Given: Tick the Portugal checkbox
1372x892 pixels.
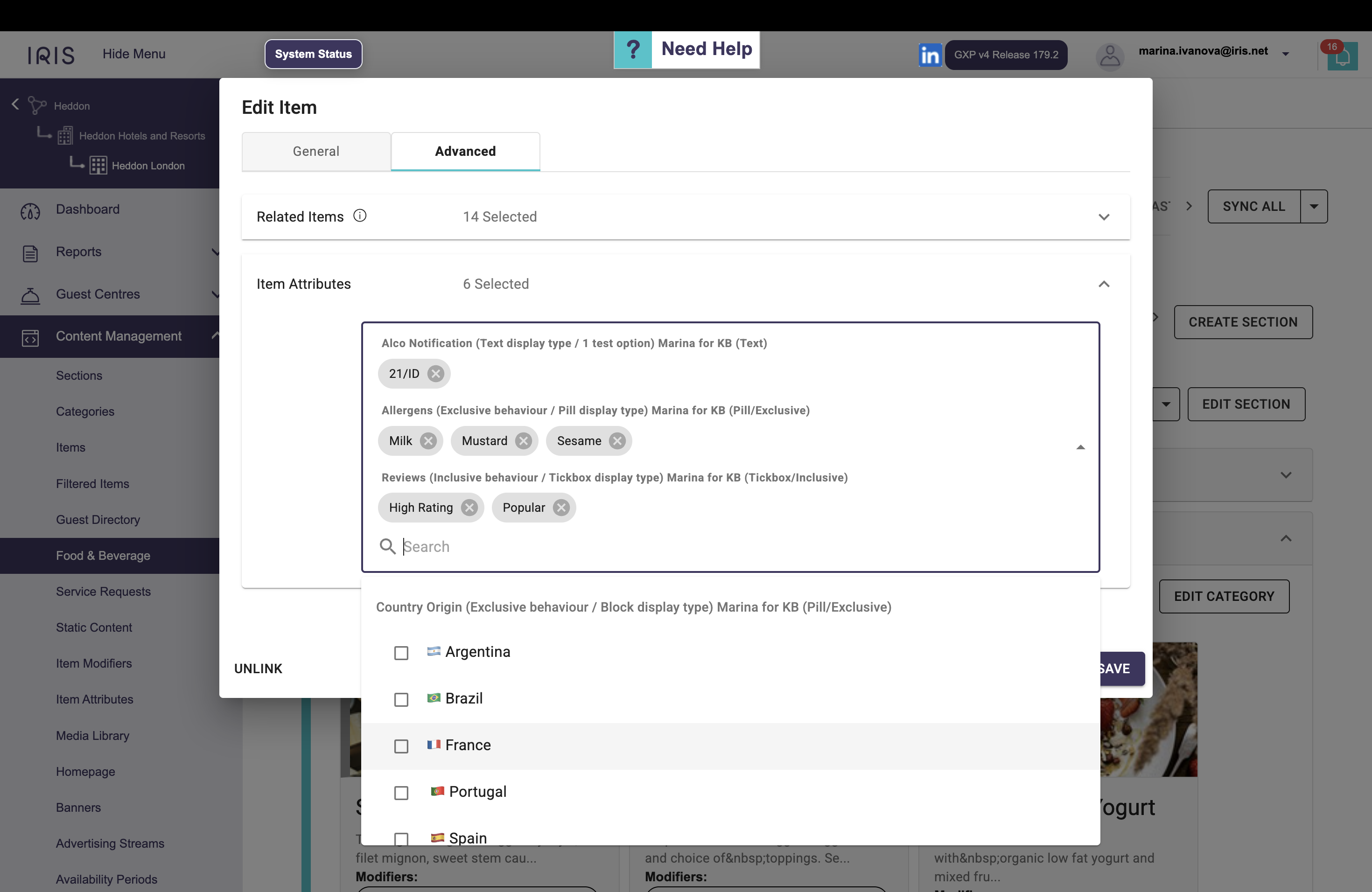Looking at the screenshot, I should [x=401, y=793].
